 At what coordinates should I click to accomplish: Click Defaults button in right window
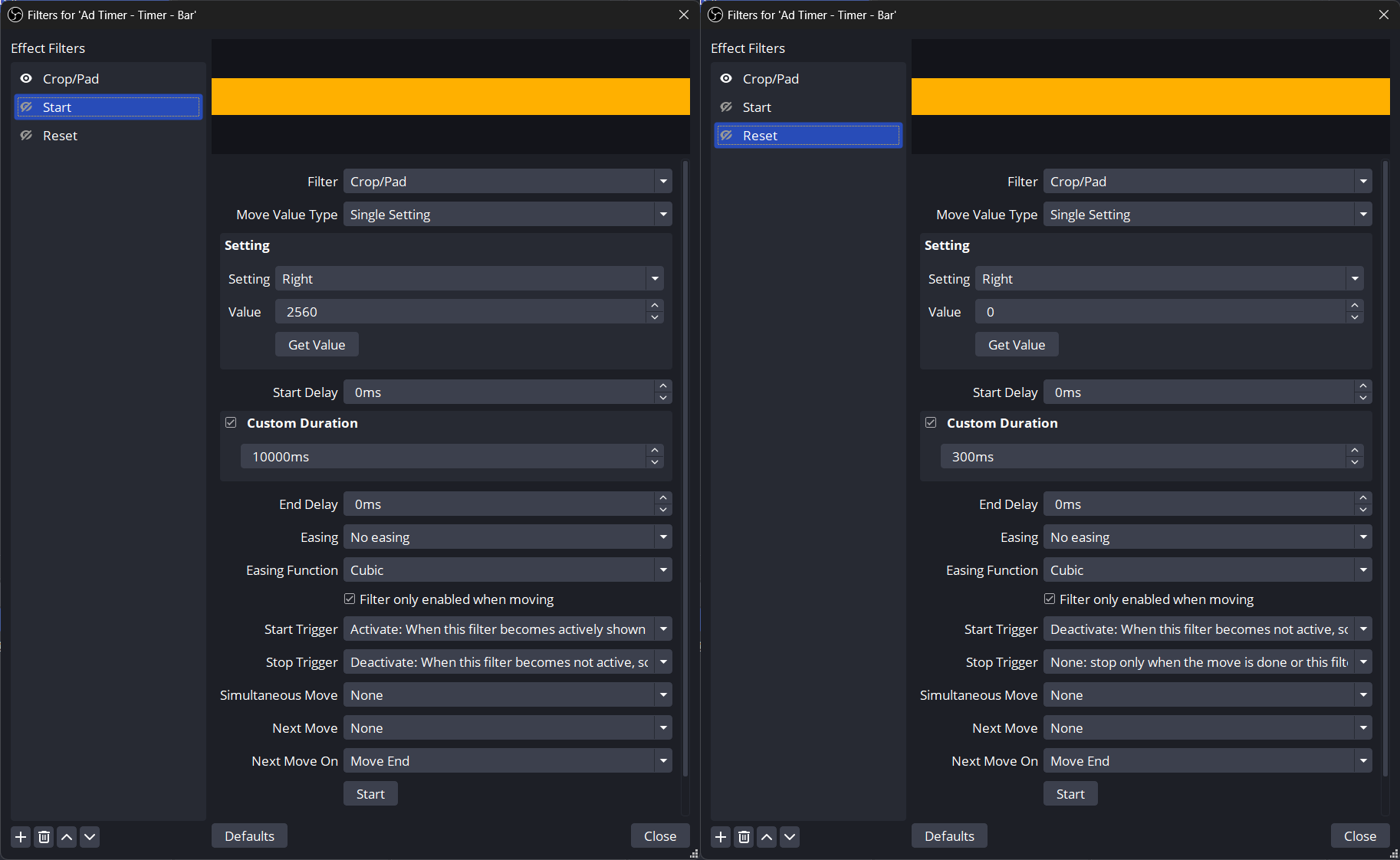[x=948, y=836]
